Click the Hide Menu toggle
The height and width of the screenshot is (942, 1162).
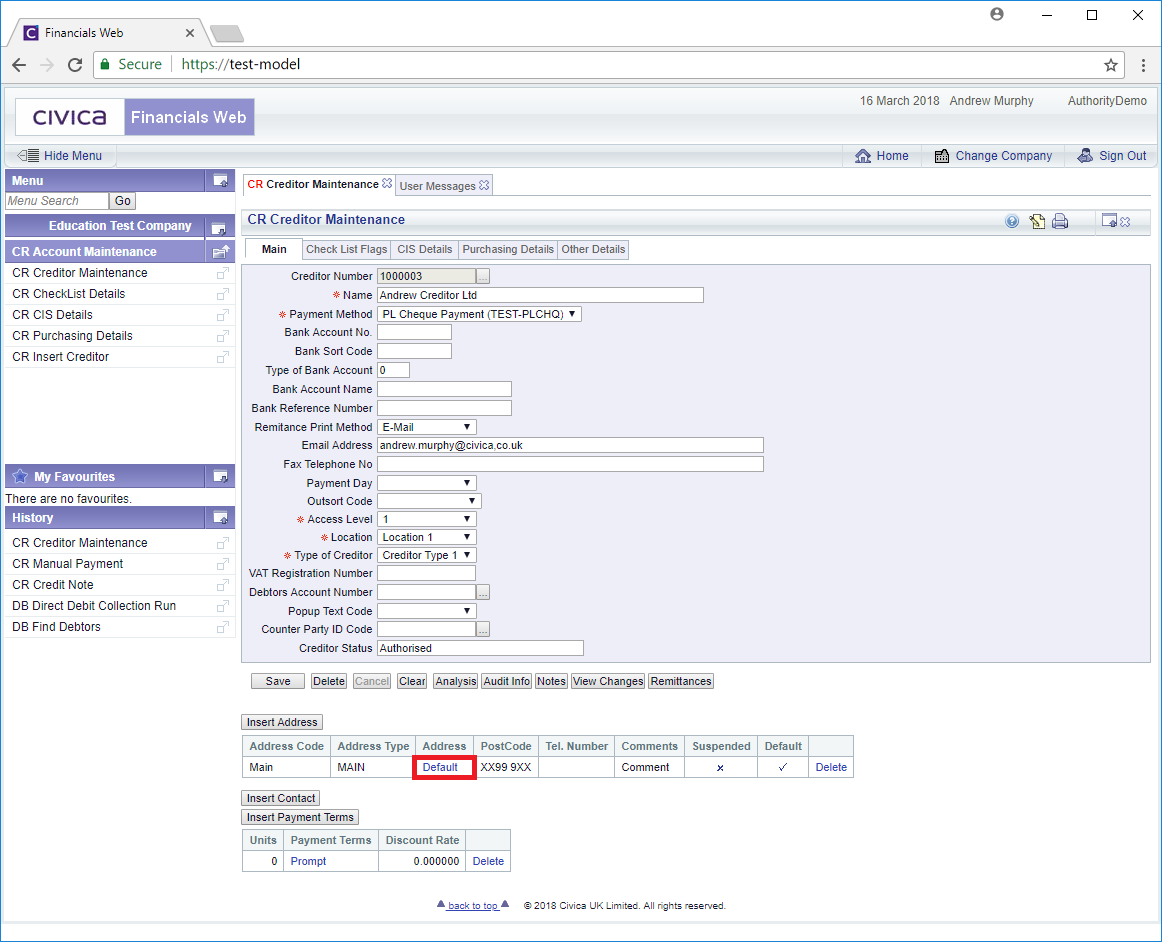[60, 156]
